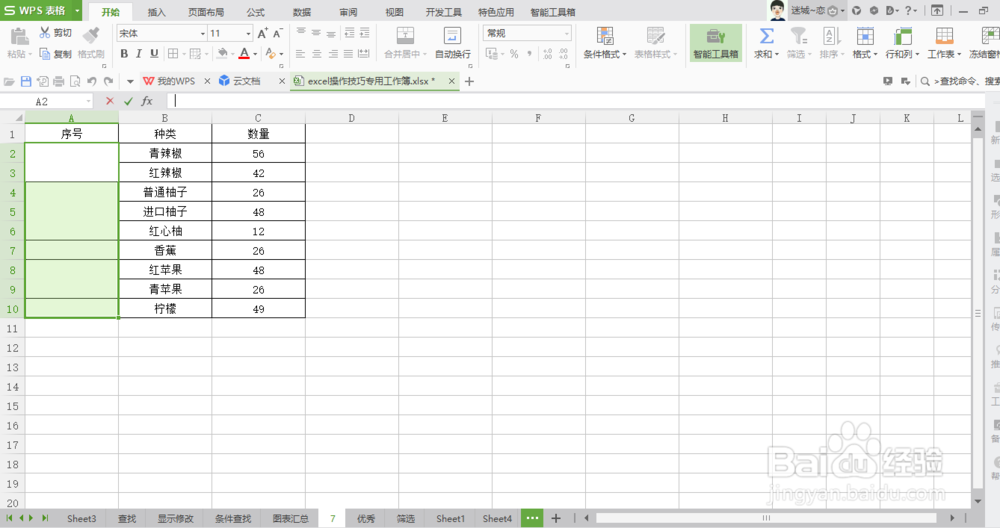The height and width of the screenshot is (528, 1000).
Task: Open the Format cells menu icon
Action: 865,36
